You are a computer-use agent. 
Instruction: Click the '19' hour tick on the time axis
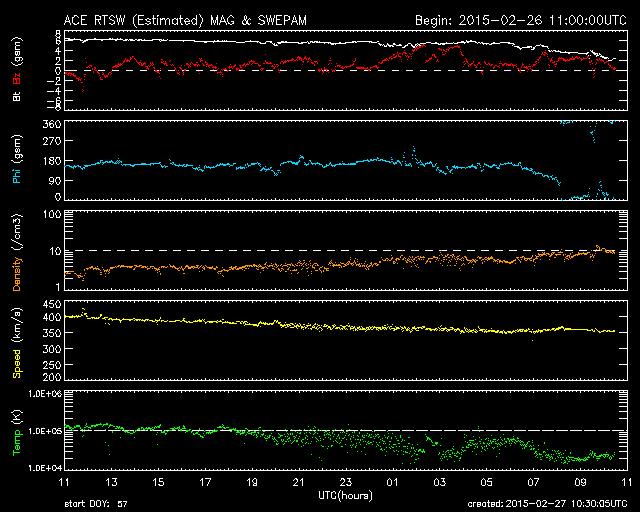click(x=252, y=482)
